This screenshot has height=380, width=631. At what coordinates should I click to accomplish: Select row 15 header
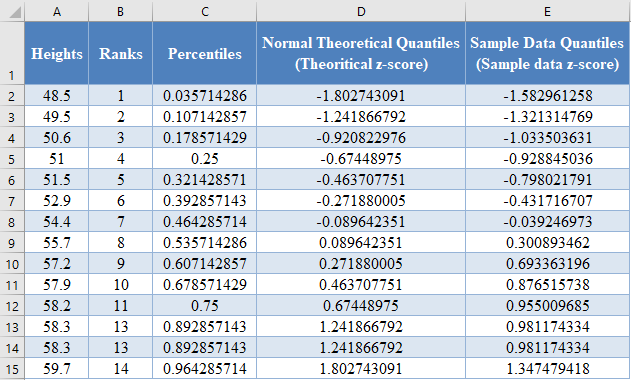12,369
